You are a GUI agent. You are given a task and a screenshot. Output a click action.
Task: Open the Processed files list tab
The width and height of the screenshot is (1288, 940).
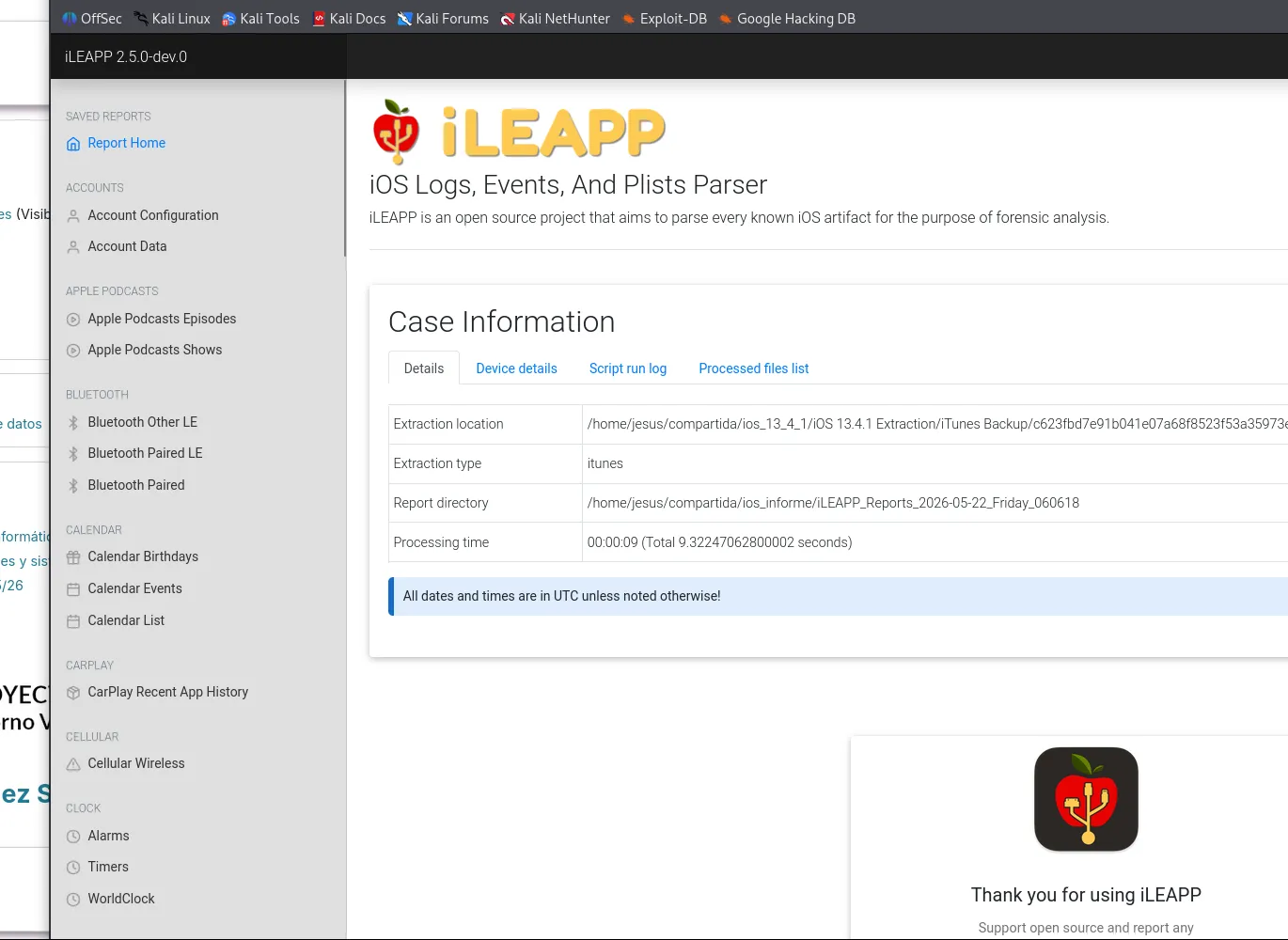(x=754, y=368)
